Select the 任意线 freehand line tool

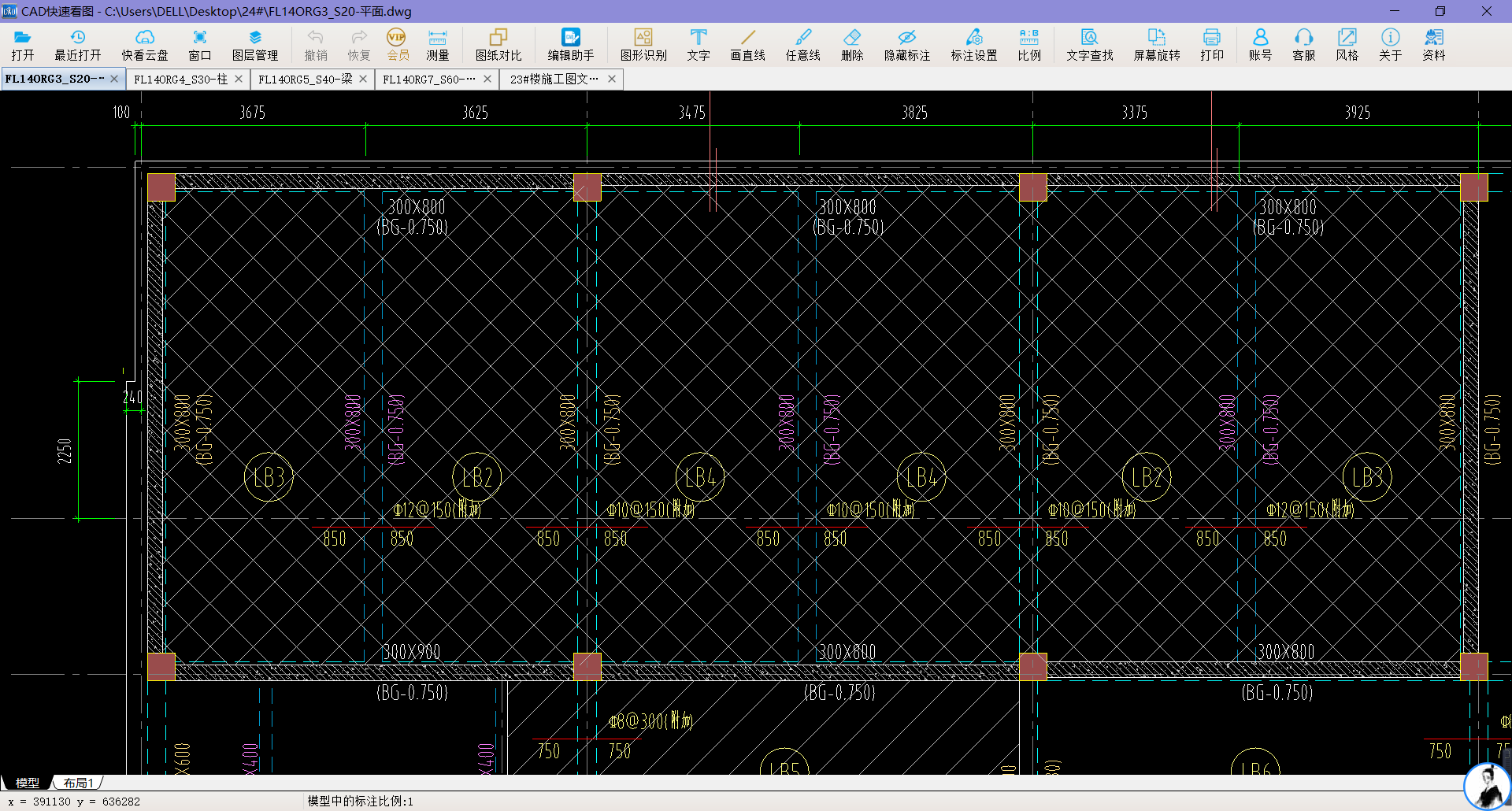(x=802, y=45)
